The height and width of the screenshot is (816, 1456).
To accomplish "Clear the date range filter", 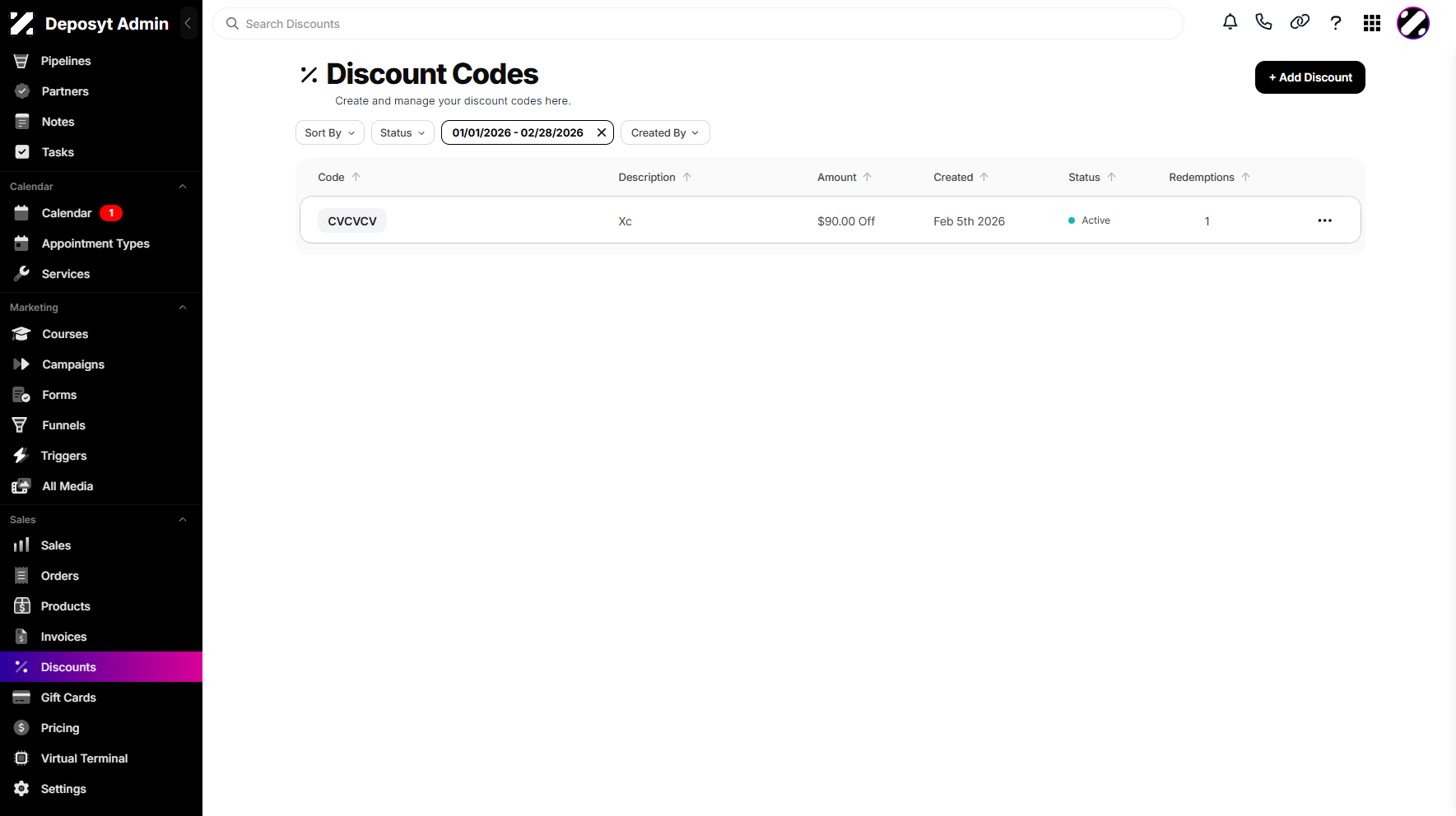I will pos(602,132).
